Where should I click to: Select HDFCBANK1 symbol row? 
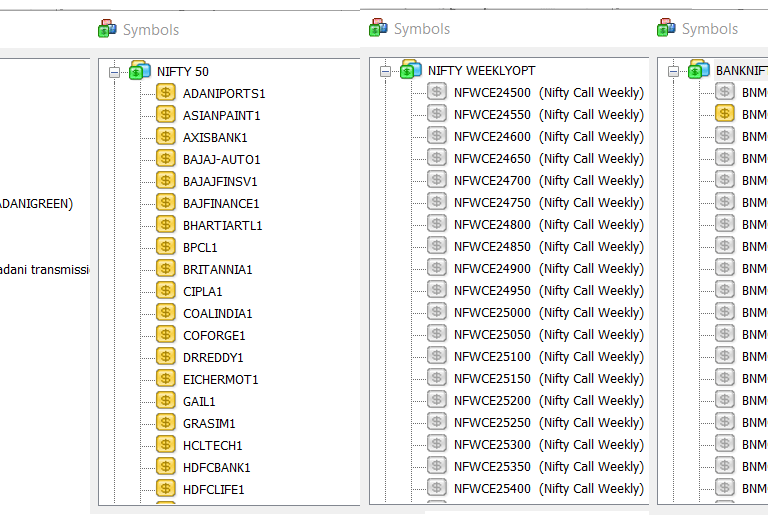(x=216, y=468)
